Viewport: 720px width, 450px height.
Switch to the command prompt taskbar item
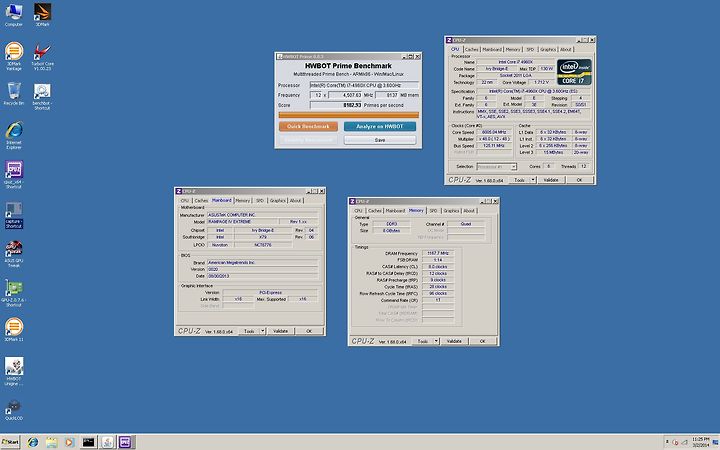pyautogui.click(x=88, y=442)
